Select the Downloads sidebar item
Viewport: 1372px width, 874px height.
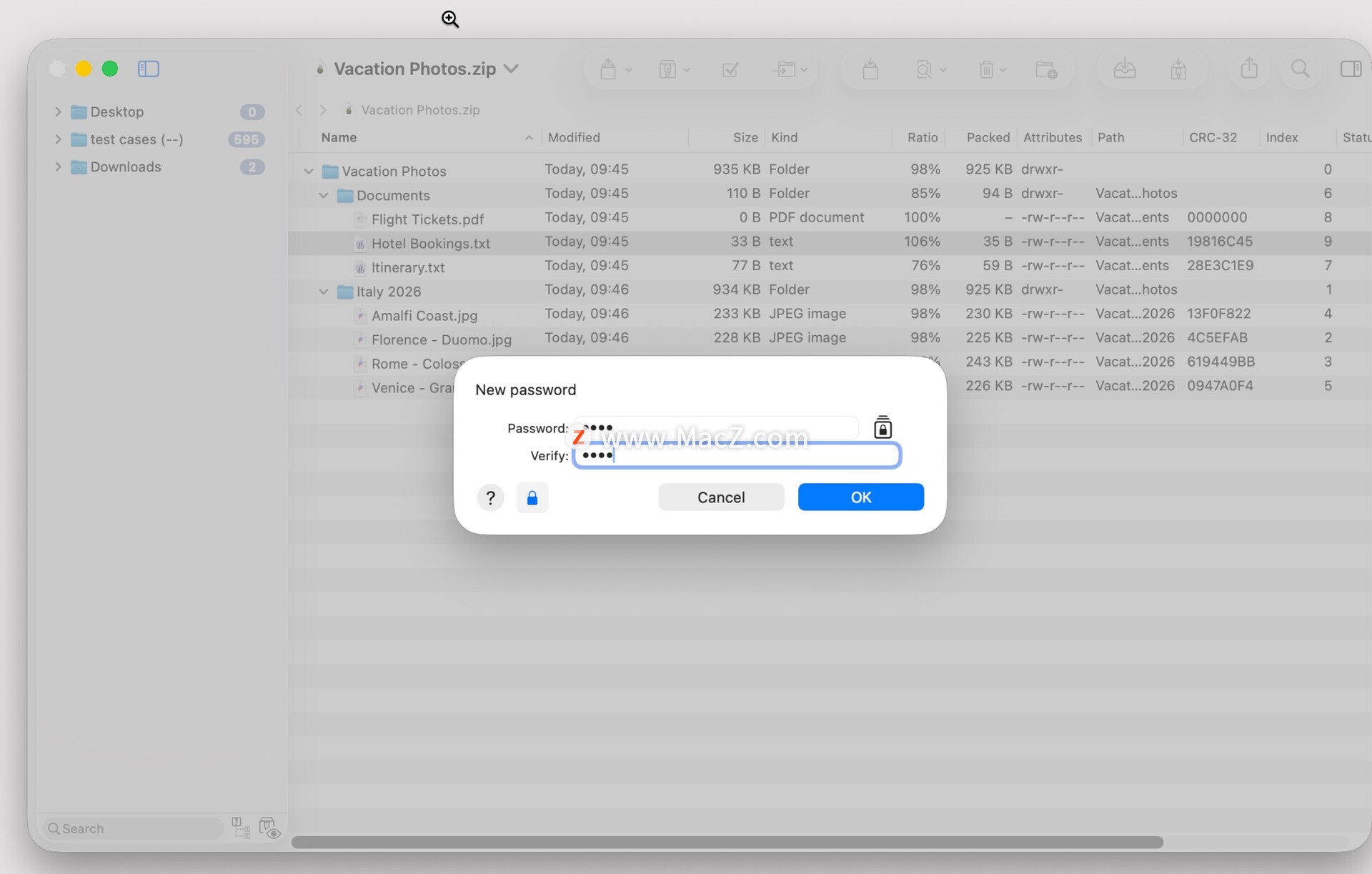click(x=126, y=167)
